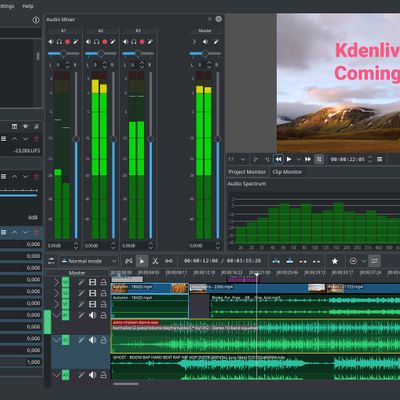
Task: Switch to the Clip Monitor tab
Action: tap(287, 172)
